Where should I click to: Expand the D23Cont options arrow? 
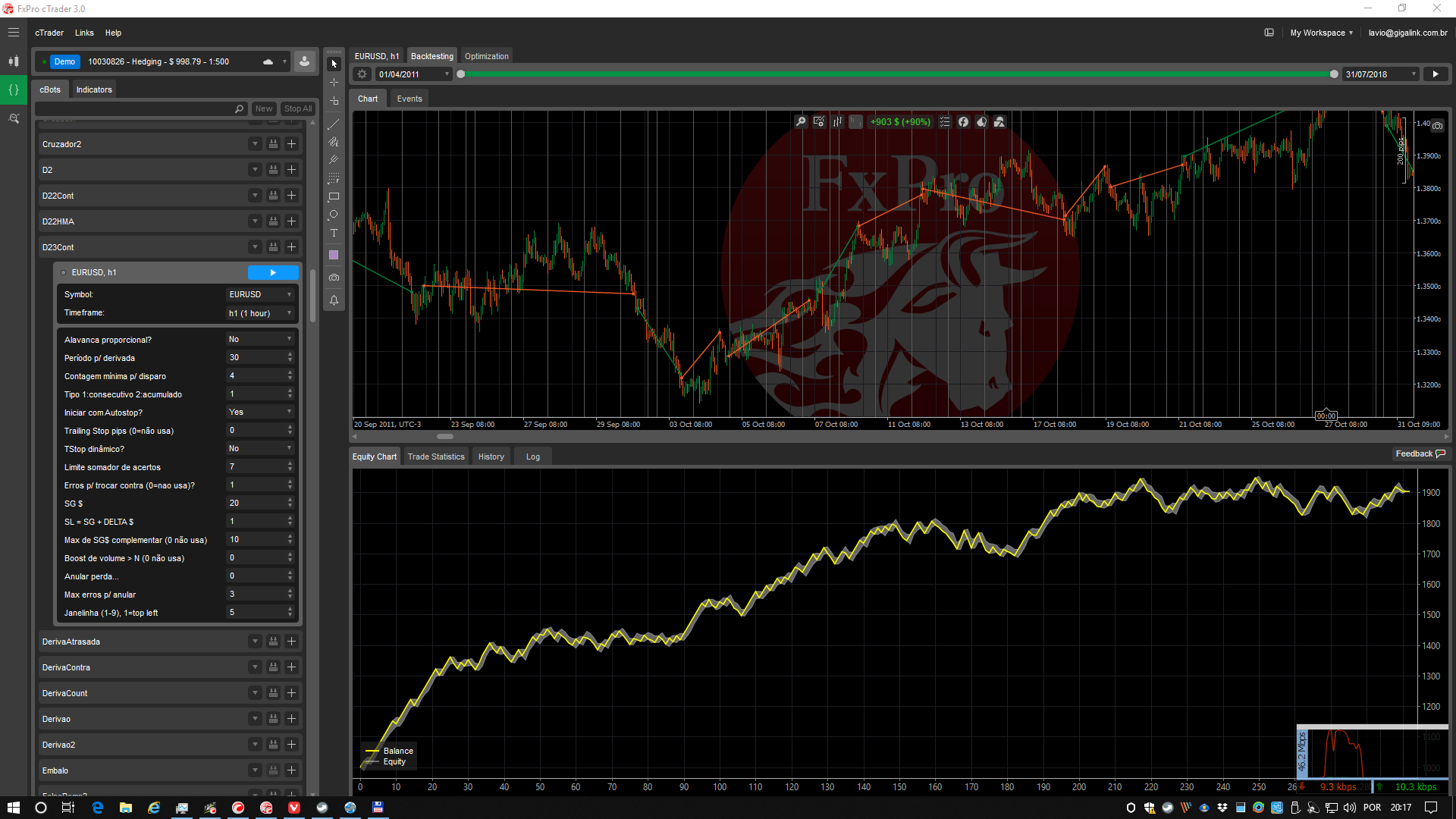pos(255,247)
